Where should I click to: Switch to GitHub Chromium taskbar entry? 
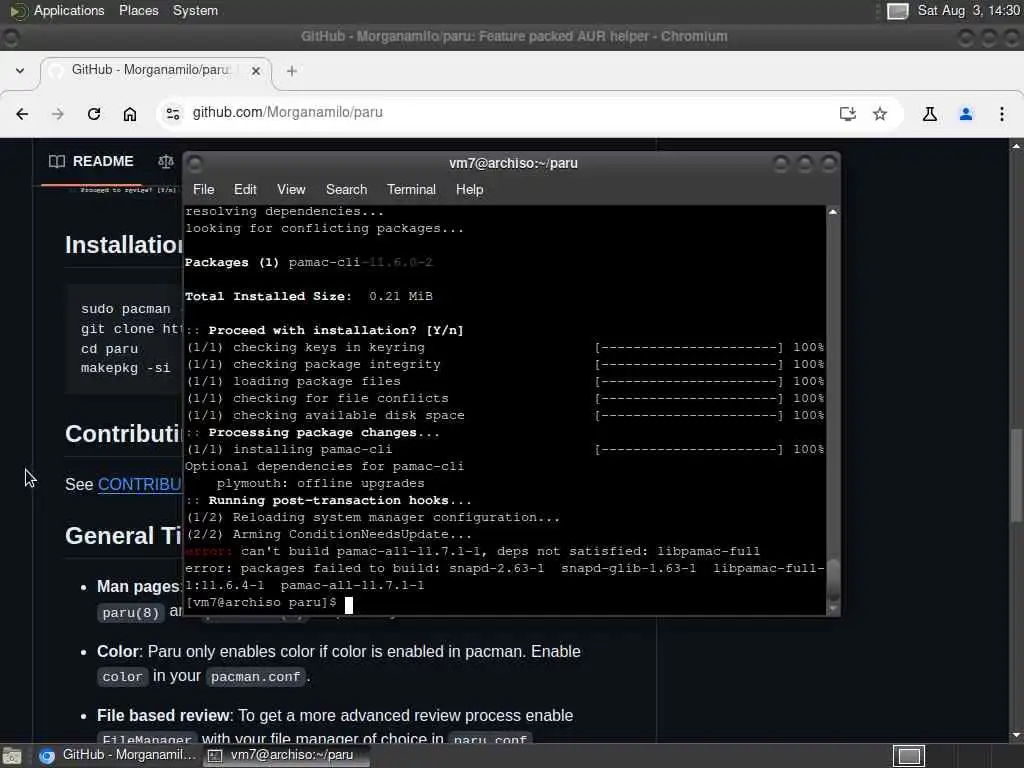click(118, 756)
